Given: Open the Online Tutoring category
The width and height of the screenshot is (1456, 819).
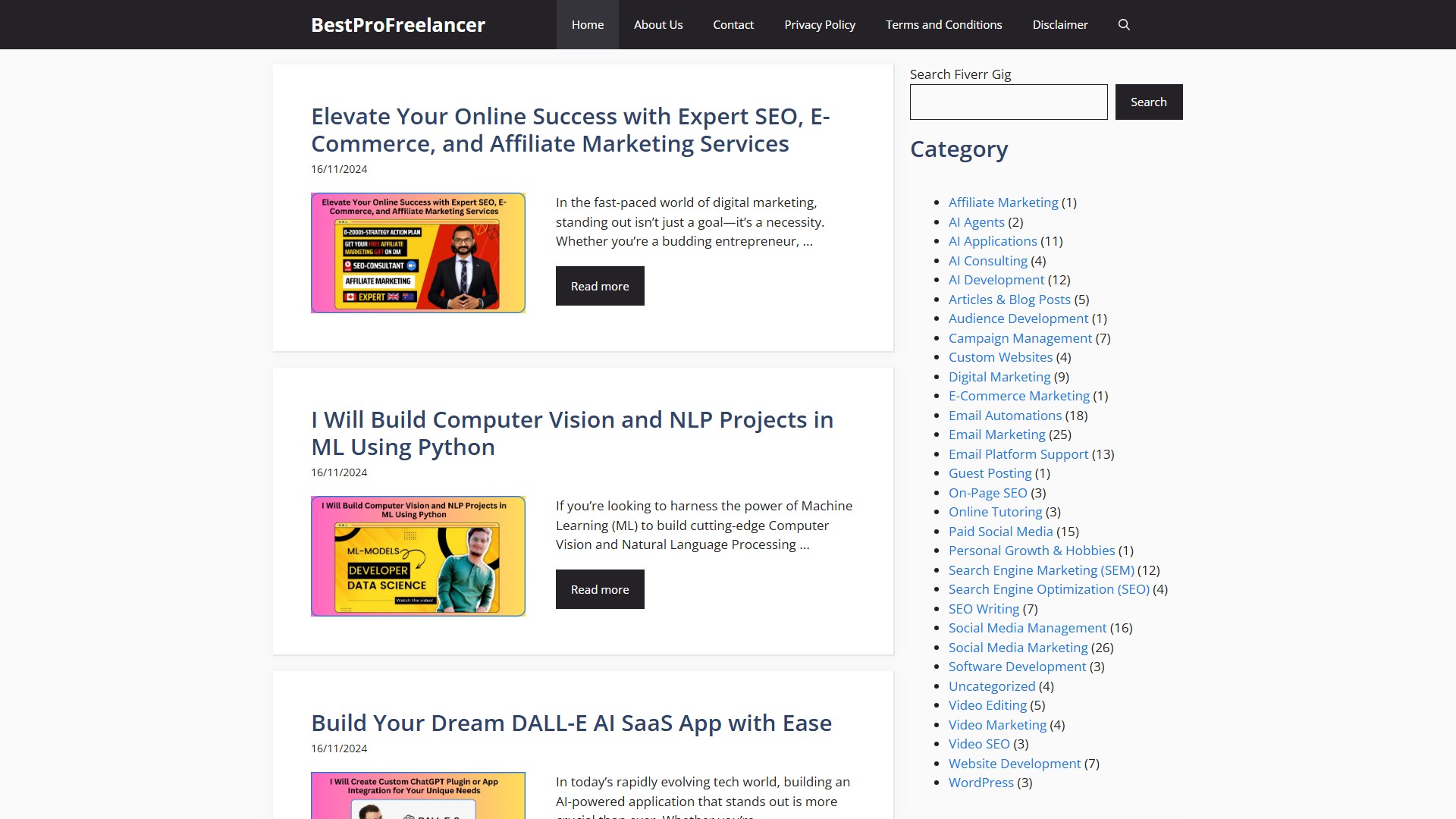Looking at the screenshot, I should click(996, 512).
